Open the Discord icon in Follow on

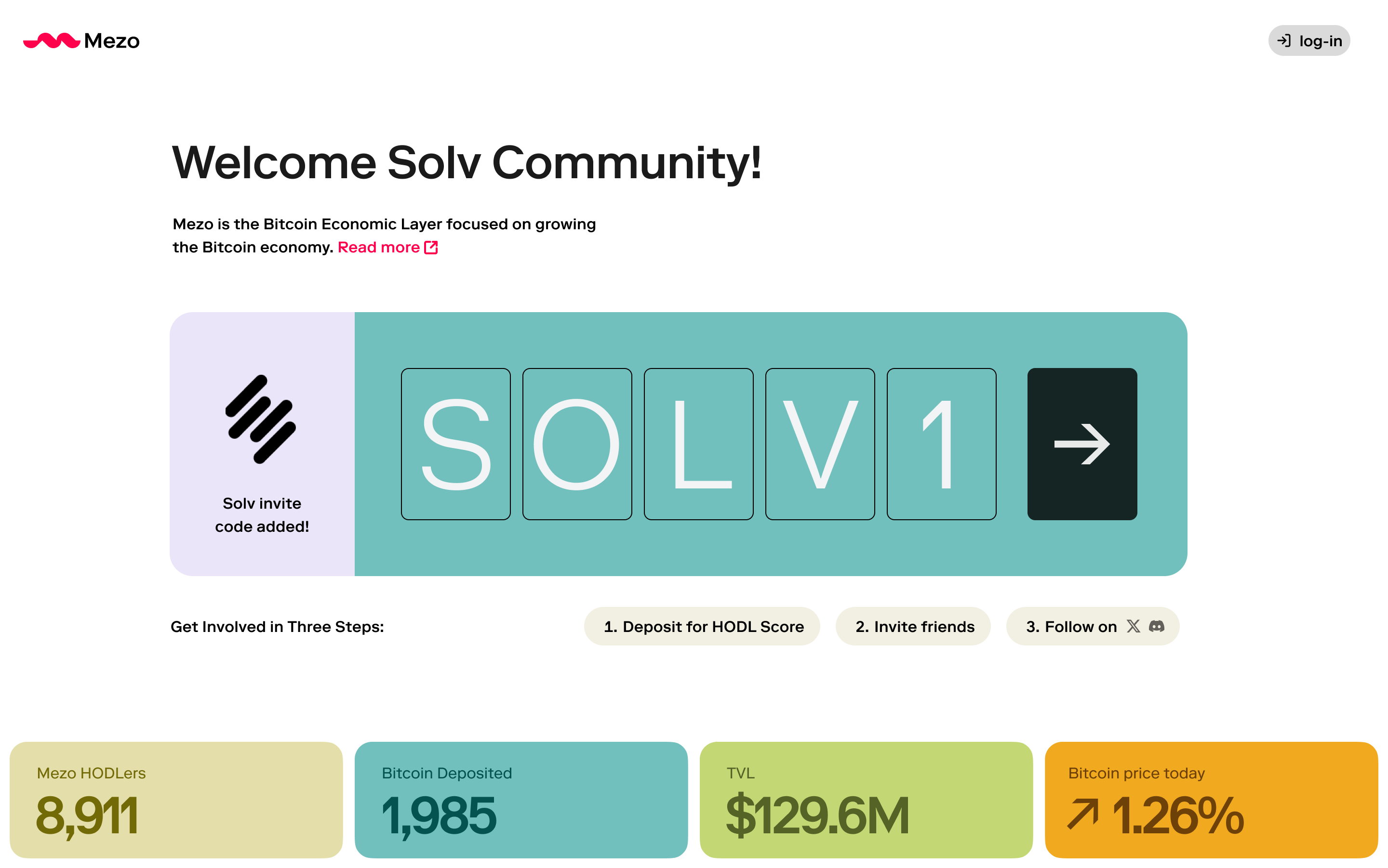(1157, 626)
